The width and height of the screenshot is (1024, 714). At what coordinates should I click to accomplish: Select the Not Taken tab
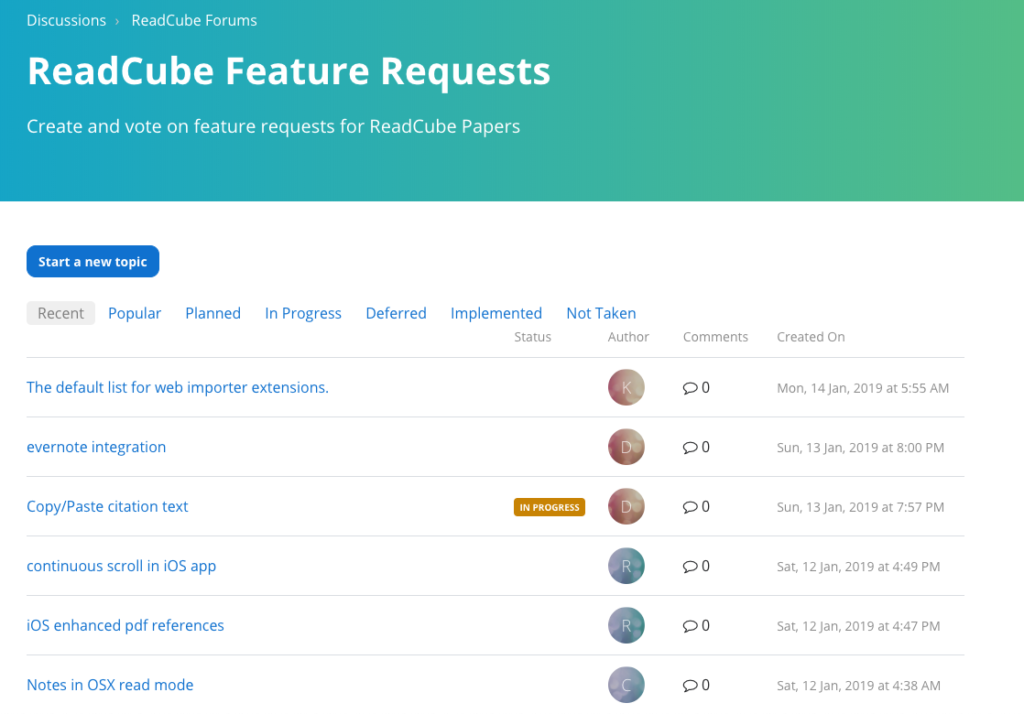coord(601,313)
